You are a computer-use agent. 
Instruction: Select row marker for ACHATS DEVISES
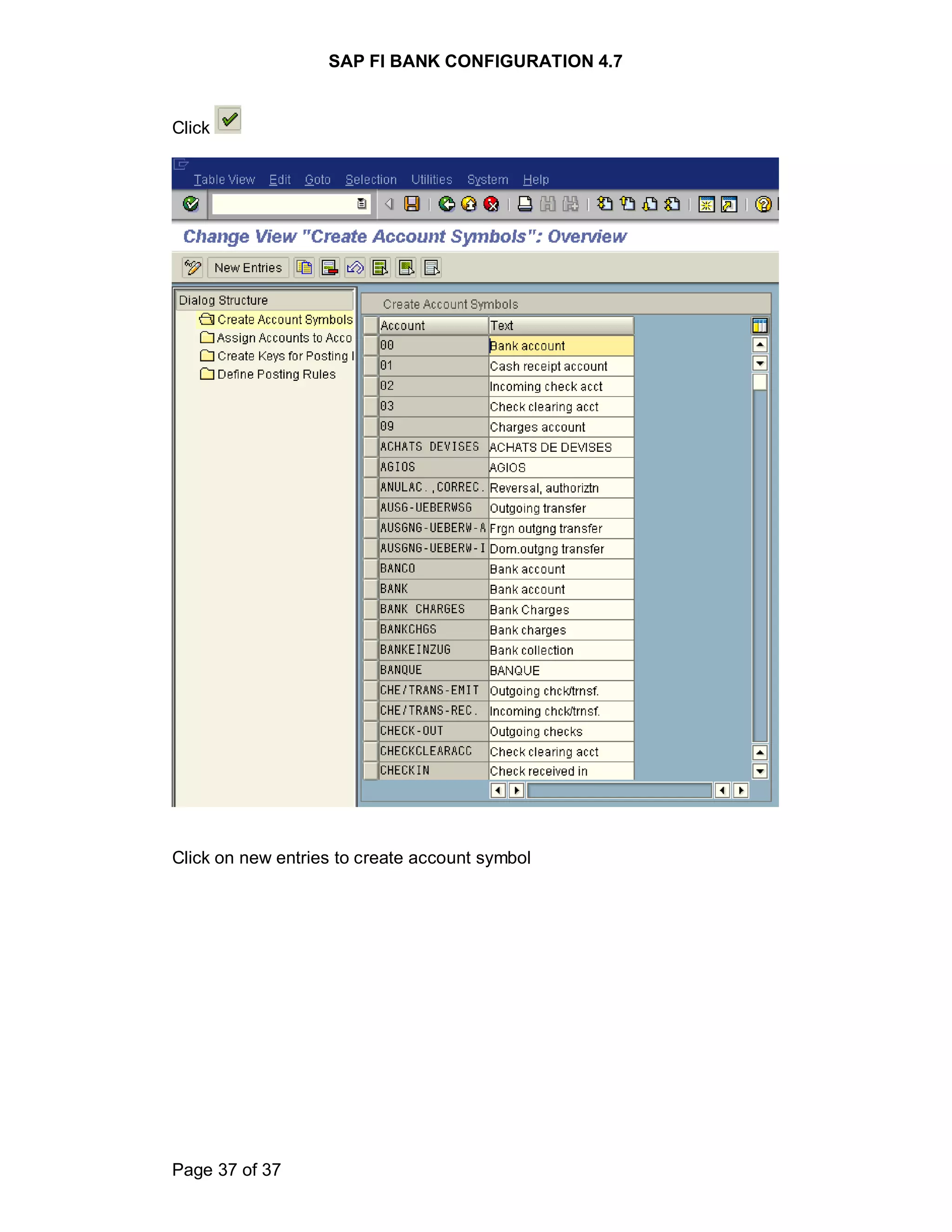coord(370,447)
